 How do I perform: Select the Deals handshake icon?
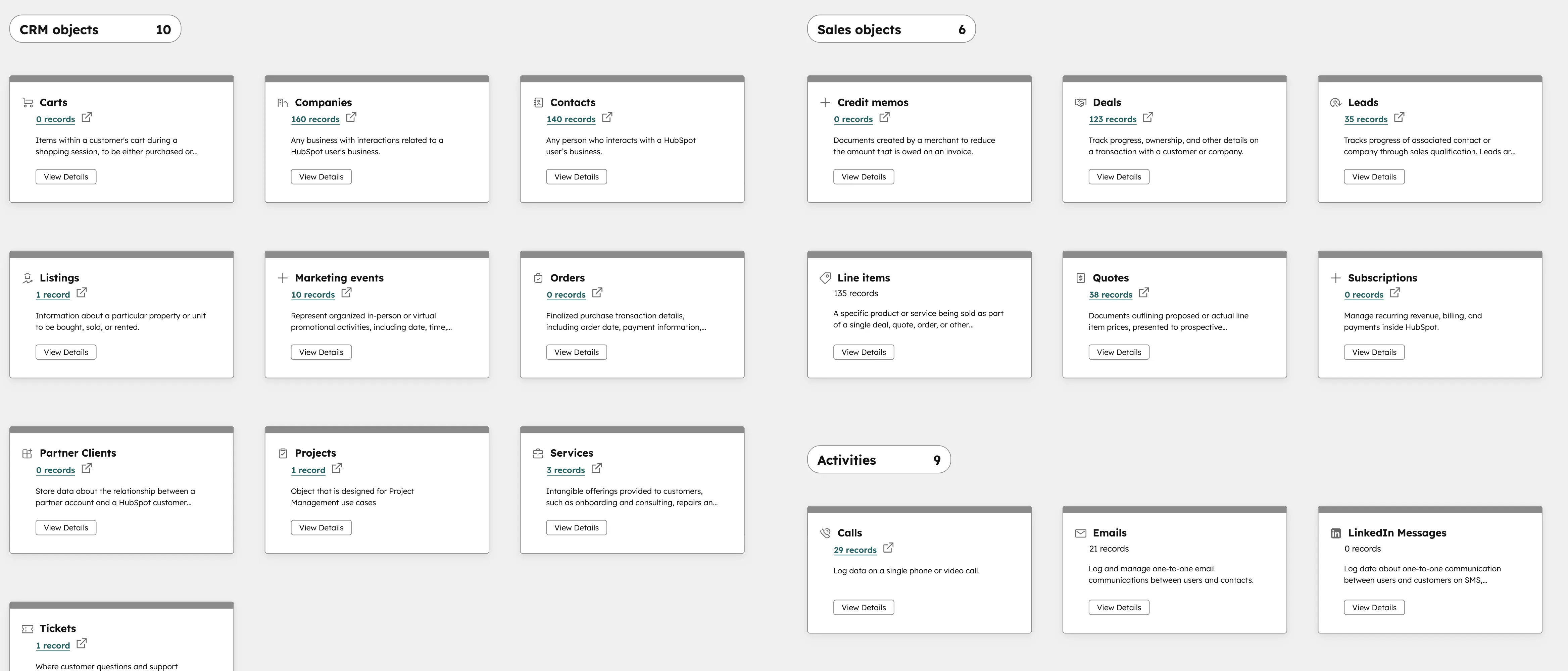coord(1080,102)
